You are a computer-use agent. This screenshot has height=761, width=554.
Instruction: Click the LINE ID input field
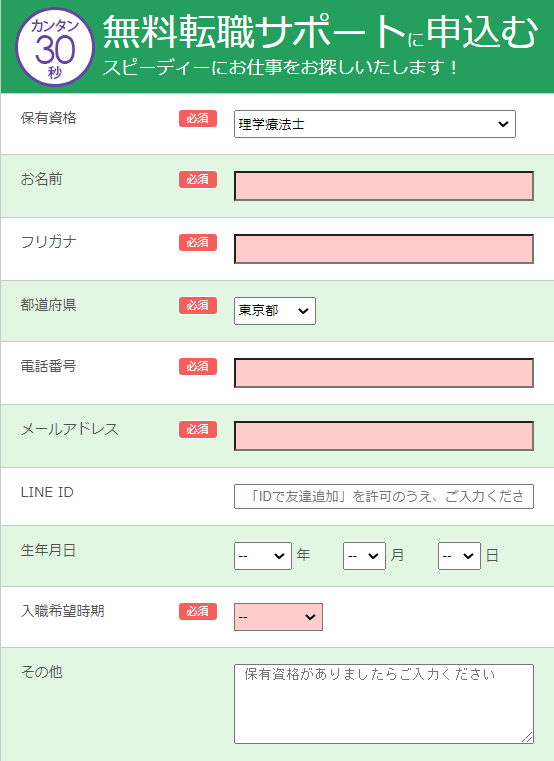pos(384,496)
